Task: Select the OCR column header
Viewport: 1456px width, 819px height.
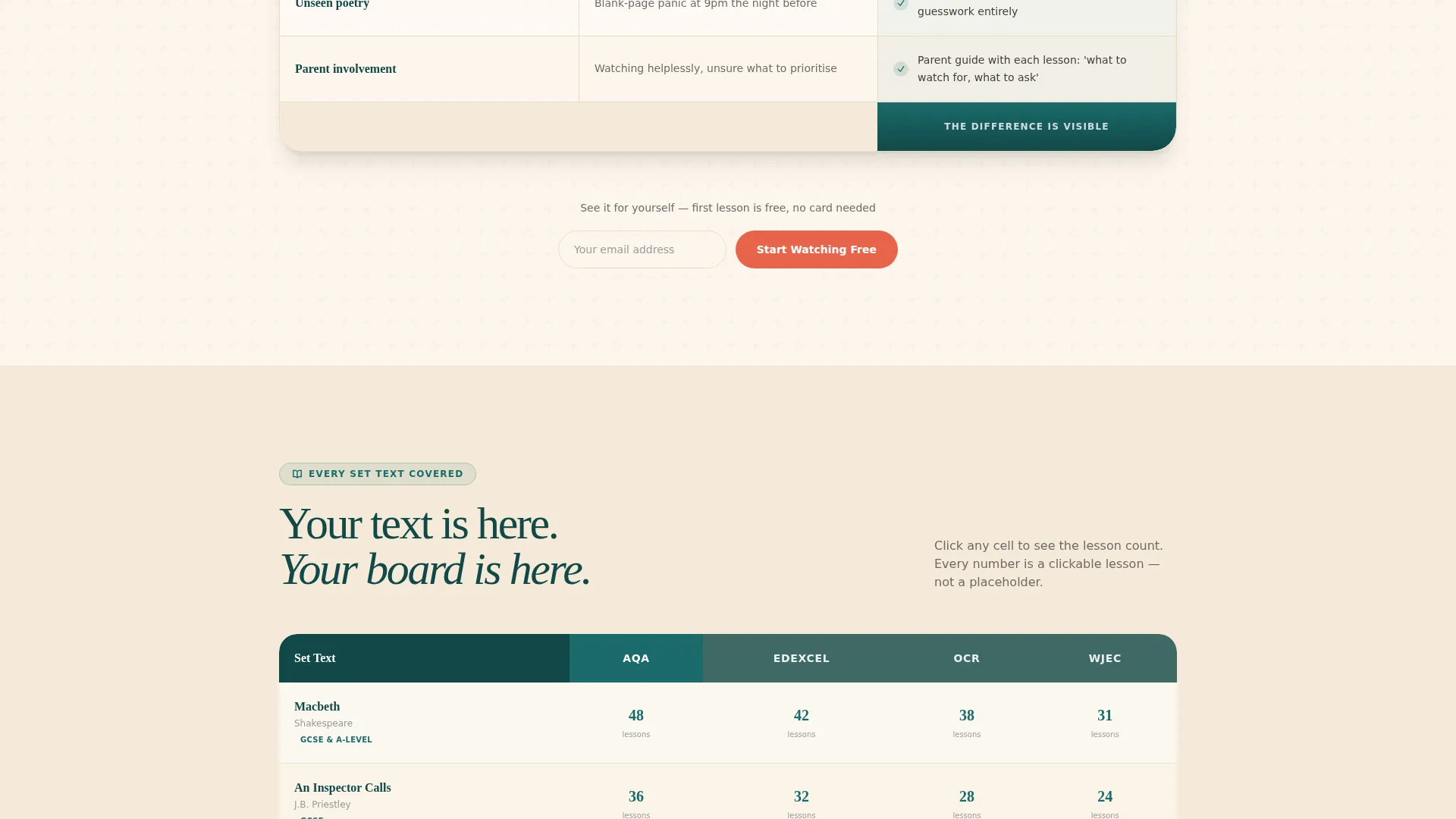Action: pos(967,658)
